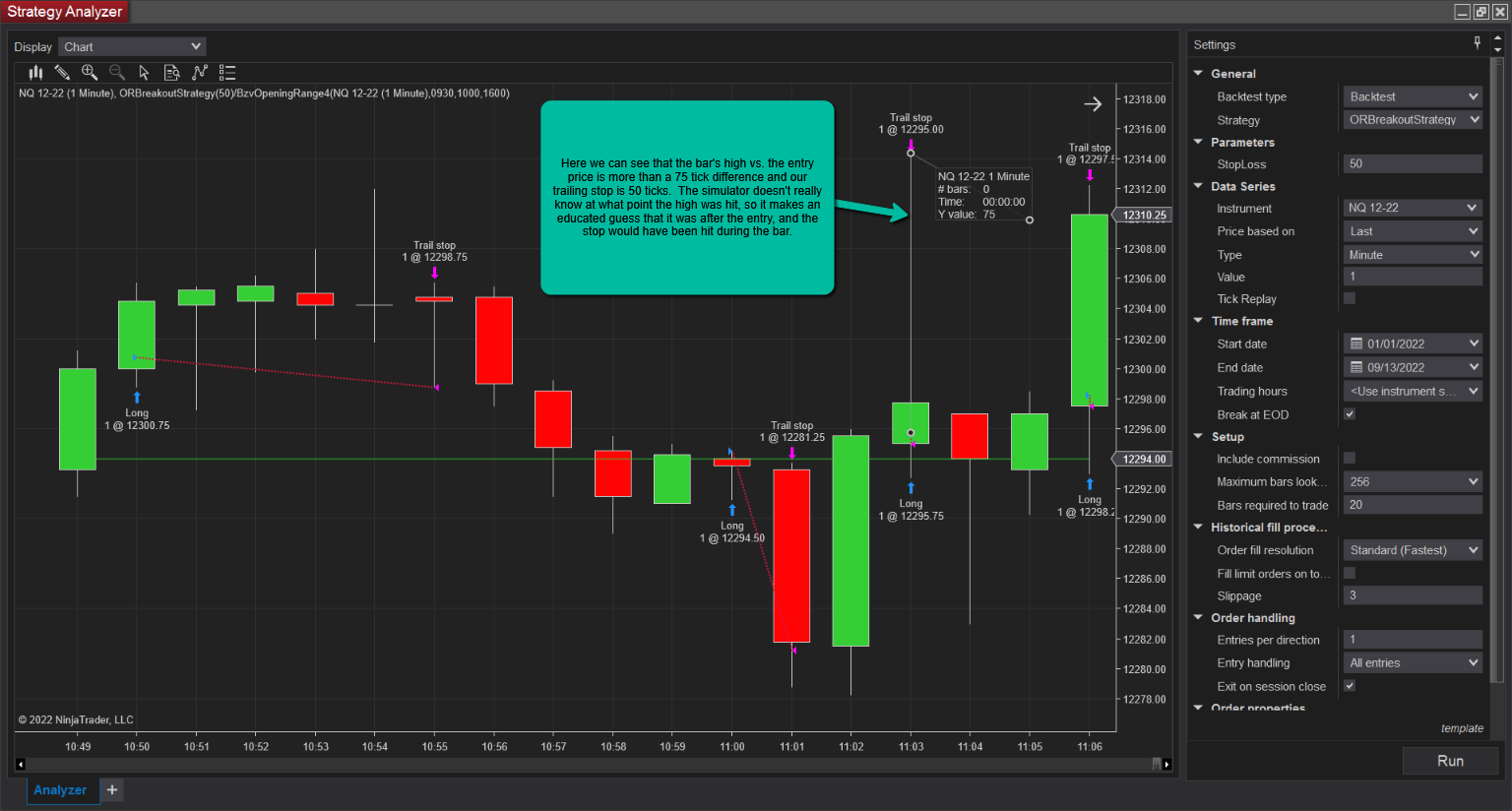1512x811 pixels.
Task: Click the chart title with ORBreakoutStrategy(50)
Action: point(264,94)
